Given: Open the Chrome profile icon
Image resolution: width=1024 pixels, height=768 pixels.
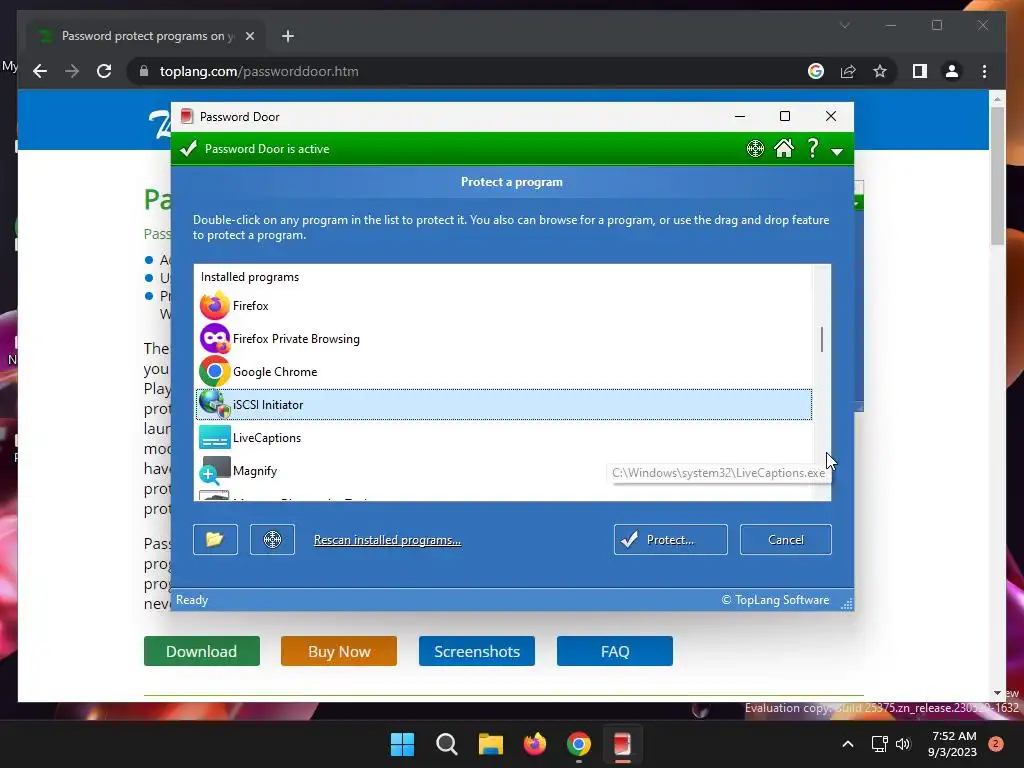Looking at the screenshot, I should point(952,71).
